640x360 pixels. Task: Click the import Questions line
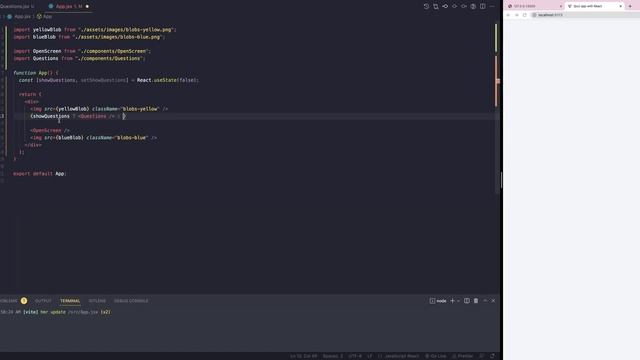(x=79, y=58)
